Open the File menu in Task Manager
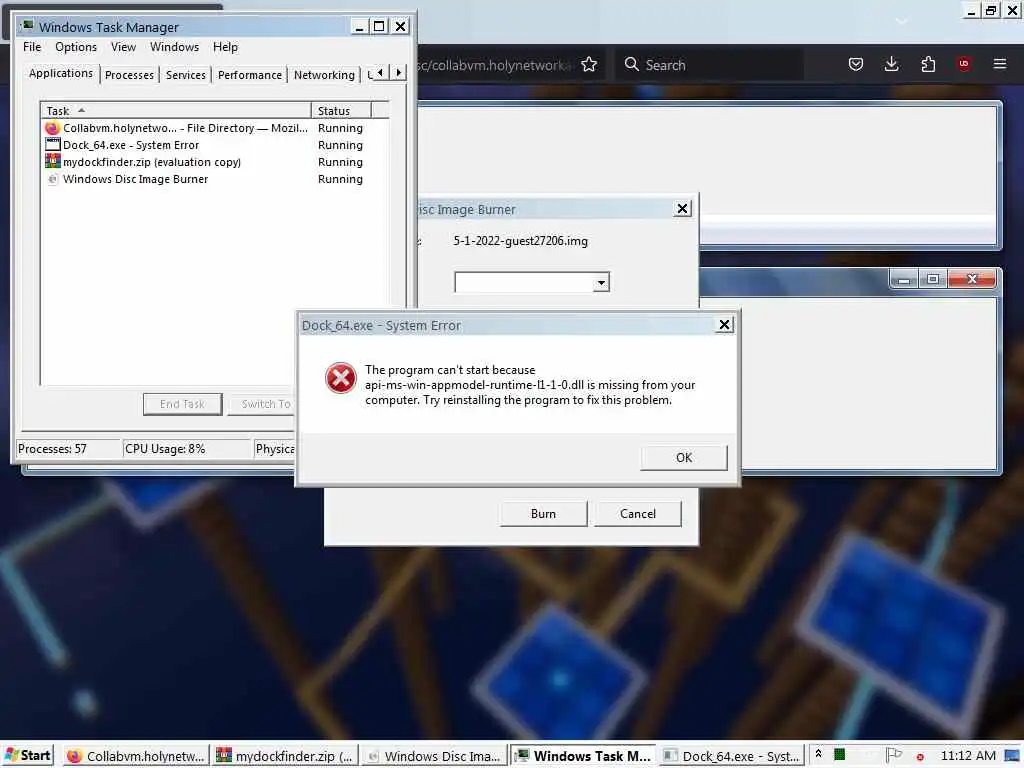 click(x=32, y=47)
